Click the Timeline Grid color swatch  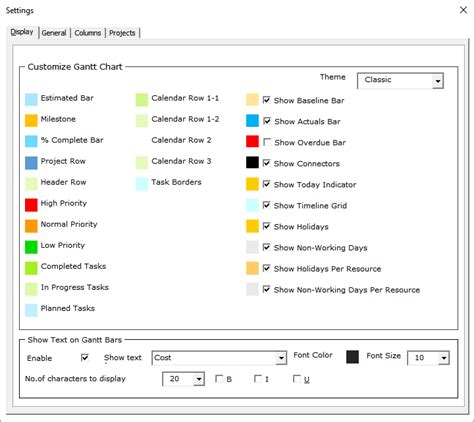click(252, 205)
